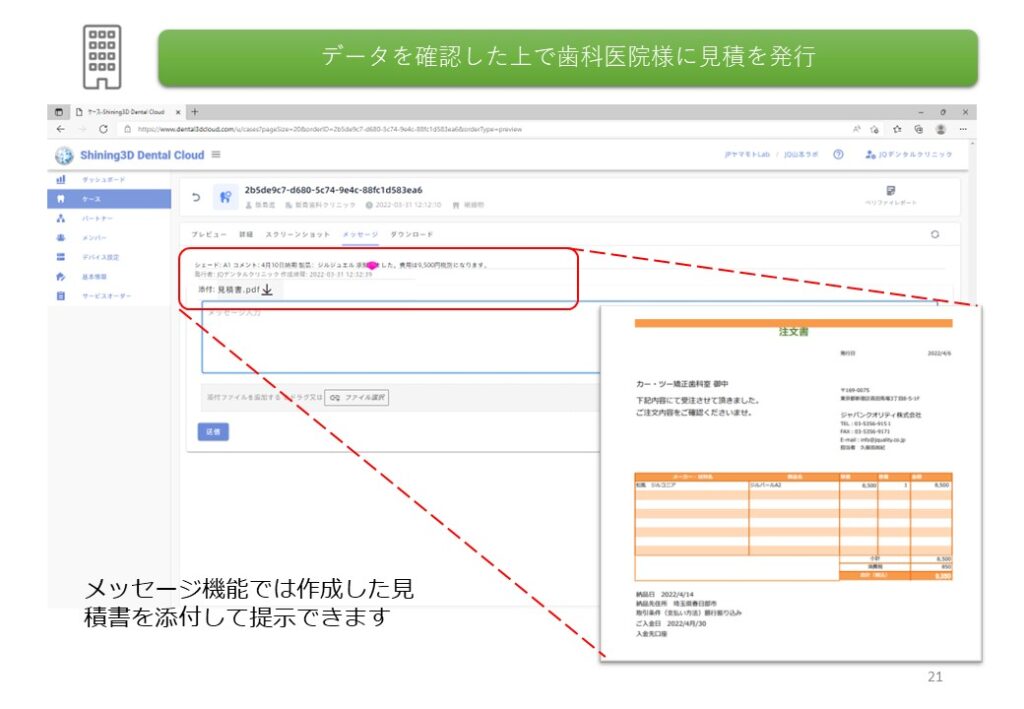
Task: Click the ファイル選択 file chooser button
Action: coord(357,397)
